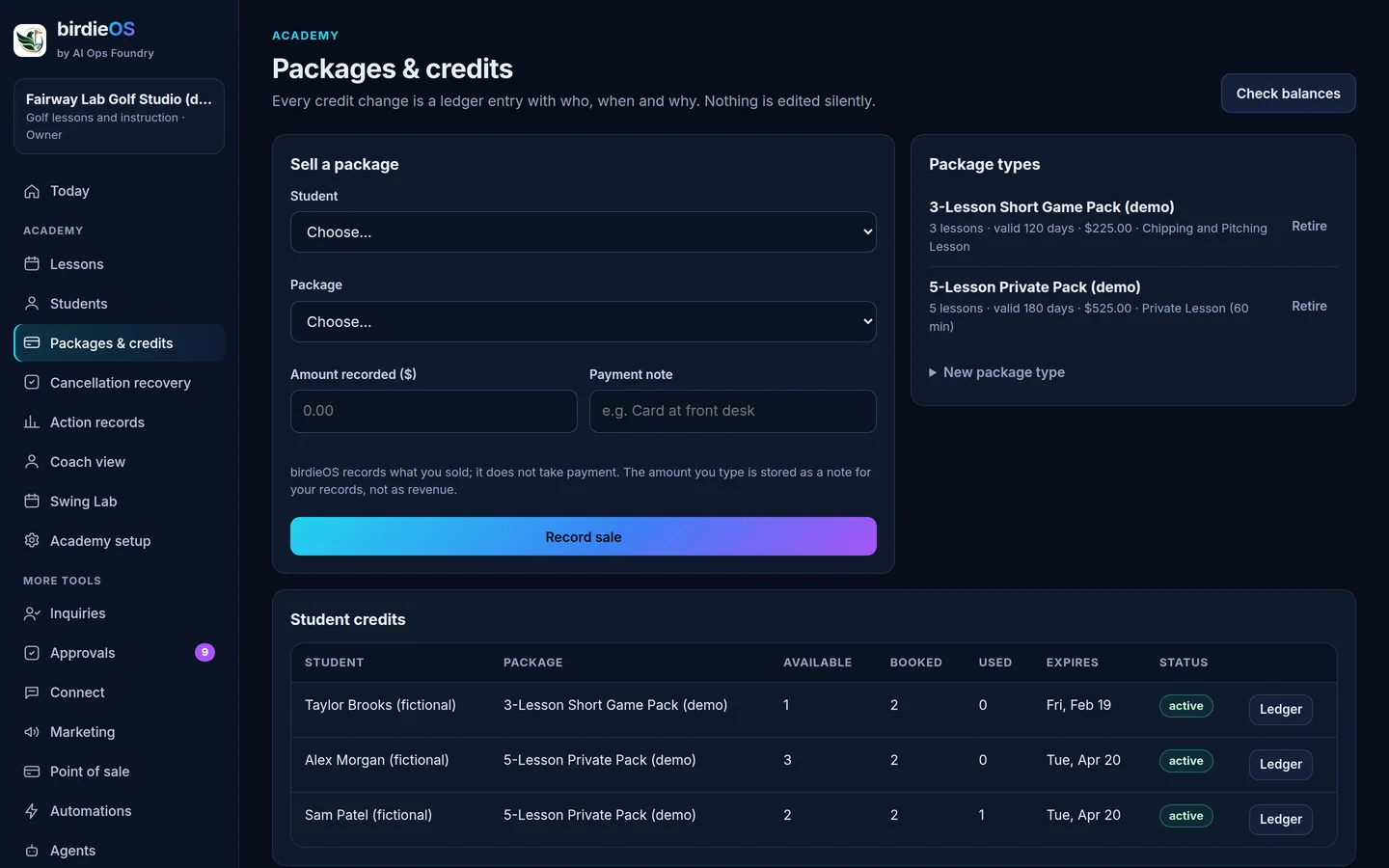The height and width of the screenshot is (868, 1389).
Task: Click the Action records chart icon
Action: point(32,422)
